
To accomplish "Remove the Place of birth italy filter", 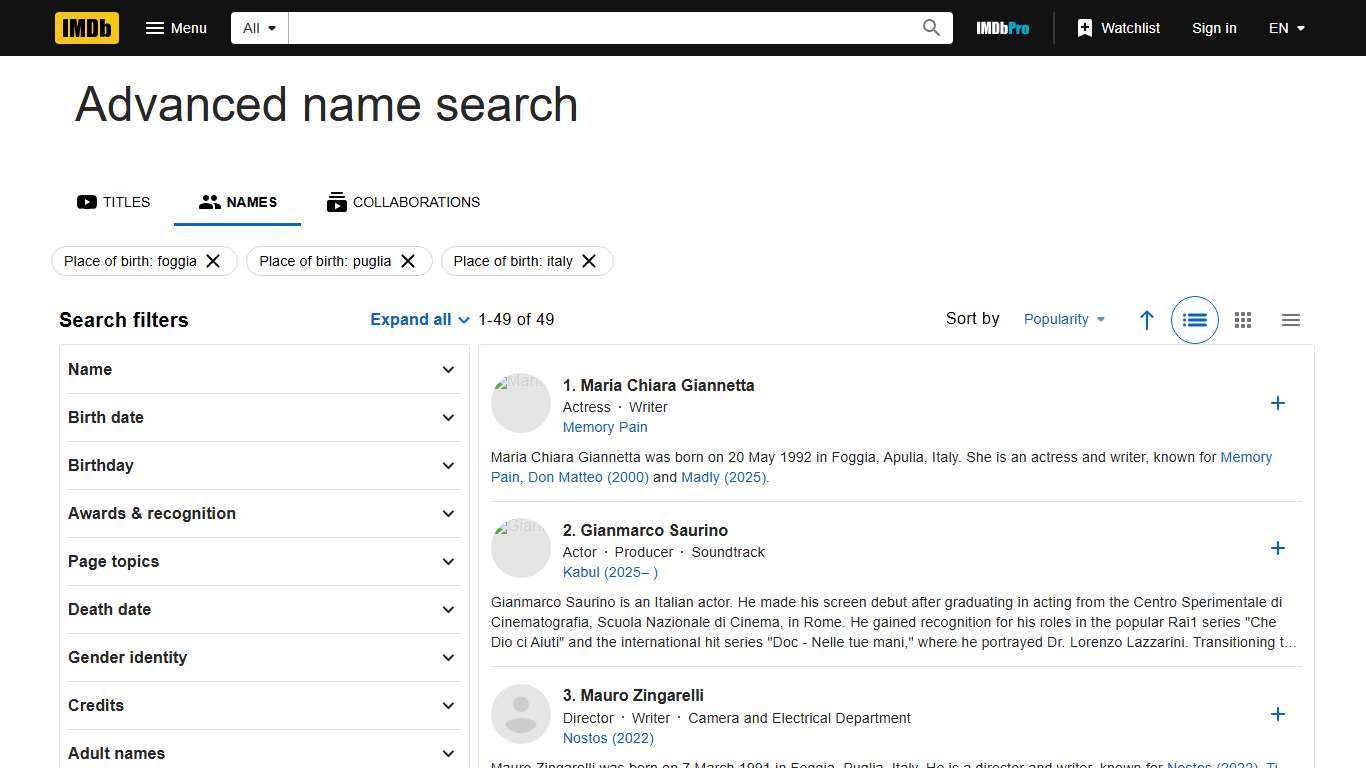I will [x=589, y=261].
